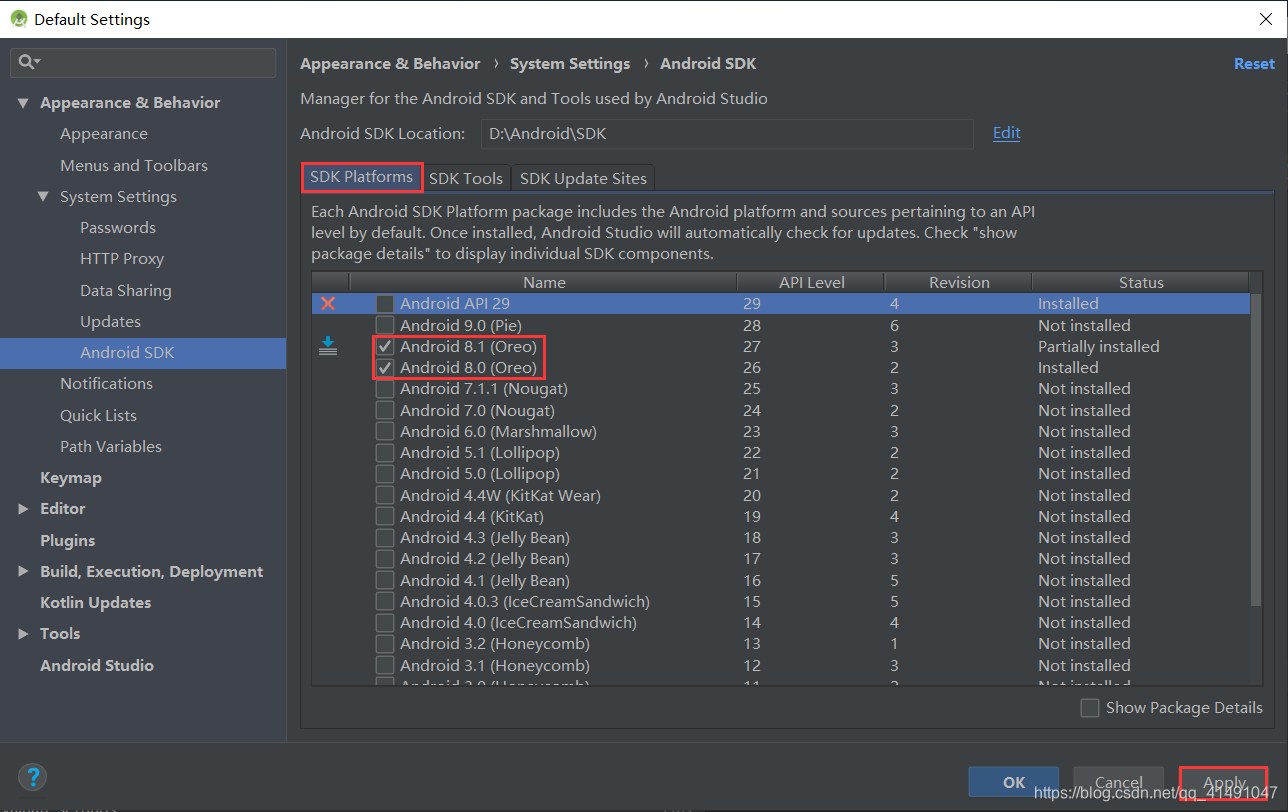Check the Android 7.1.1 (Nougat) checkbox
The image size is (1288, 812).
(385, 389)
